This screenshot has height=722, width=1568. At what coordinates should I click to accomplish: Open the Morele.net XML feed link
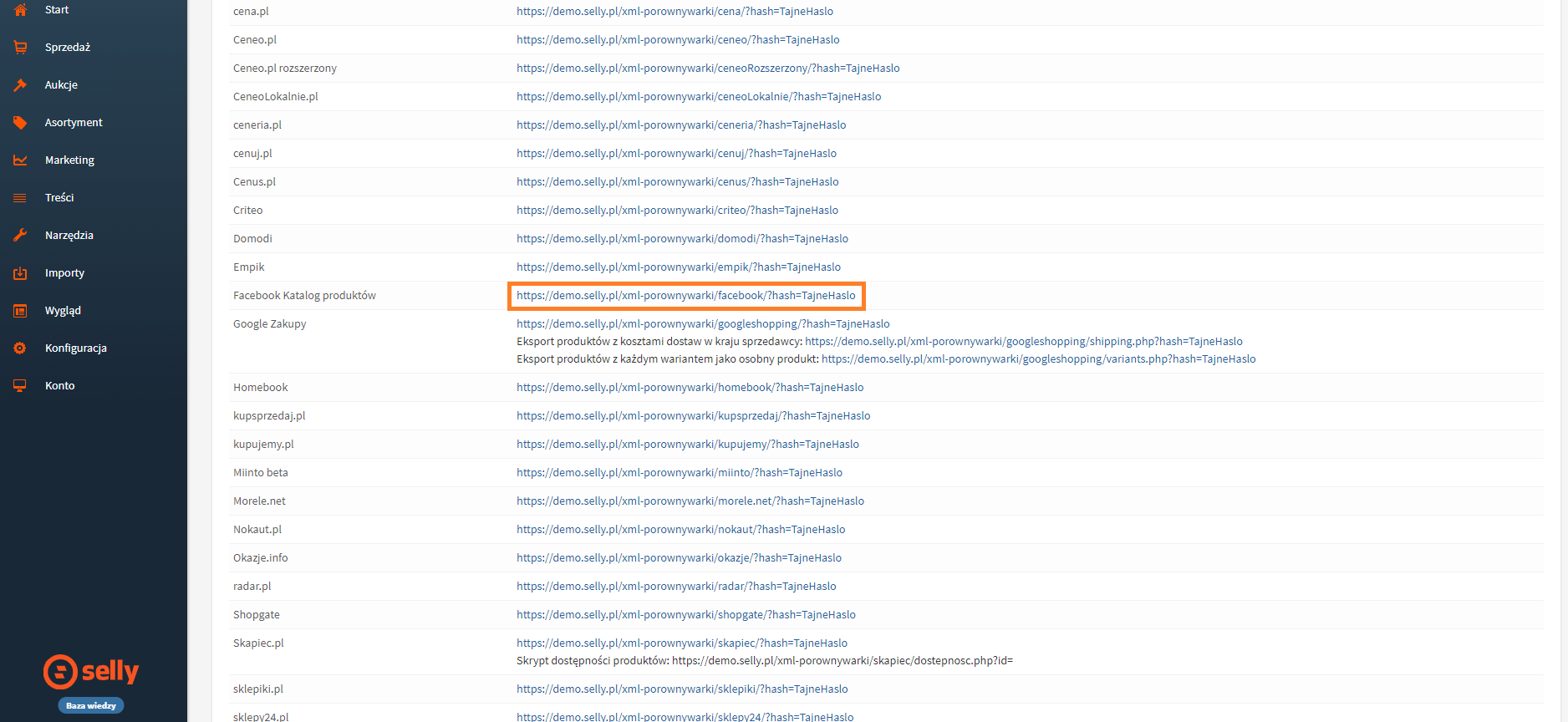(x=690, y=501)
